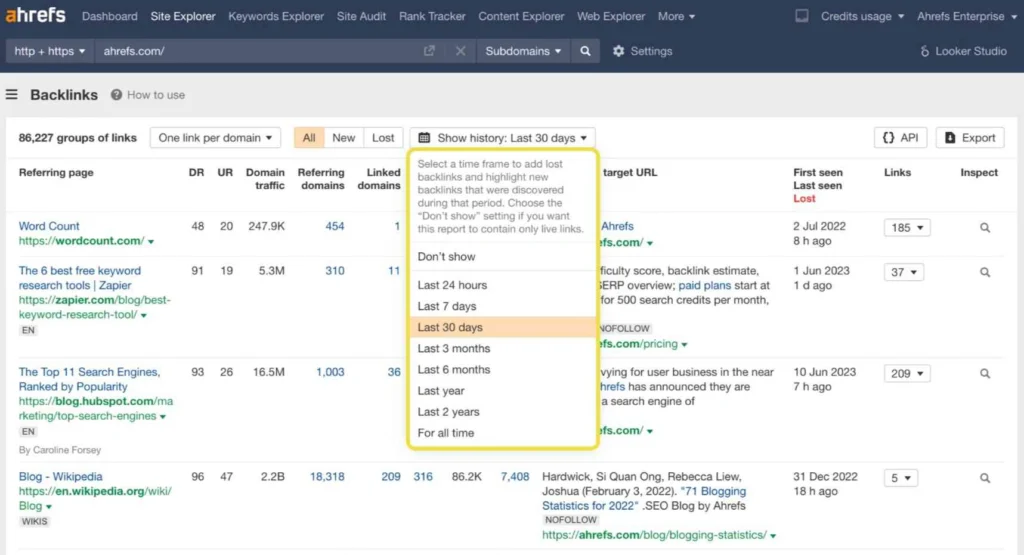Open the Ahrefs Enterprise account menu
Image resolution: width=1024 pixels, height=555 pixels.
(x=967, y=16)
